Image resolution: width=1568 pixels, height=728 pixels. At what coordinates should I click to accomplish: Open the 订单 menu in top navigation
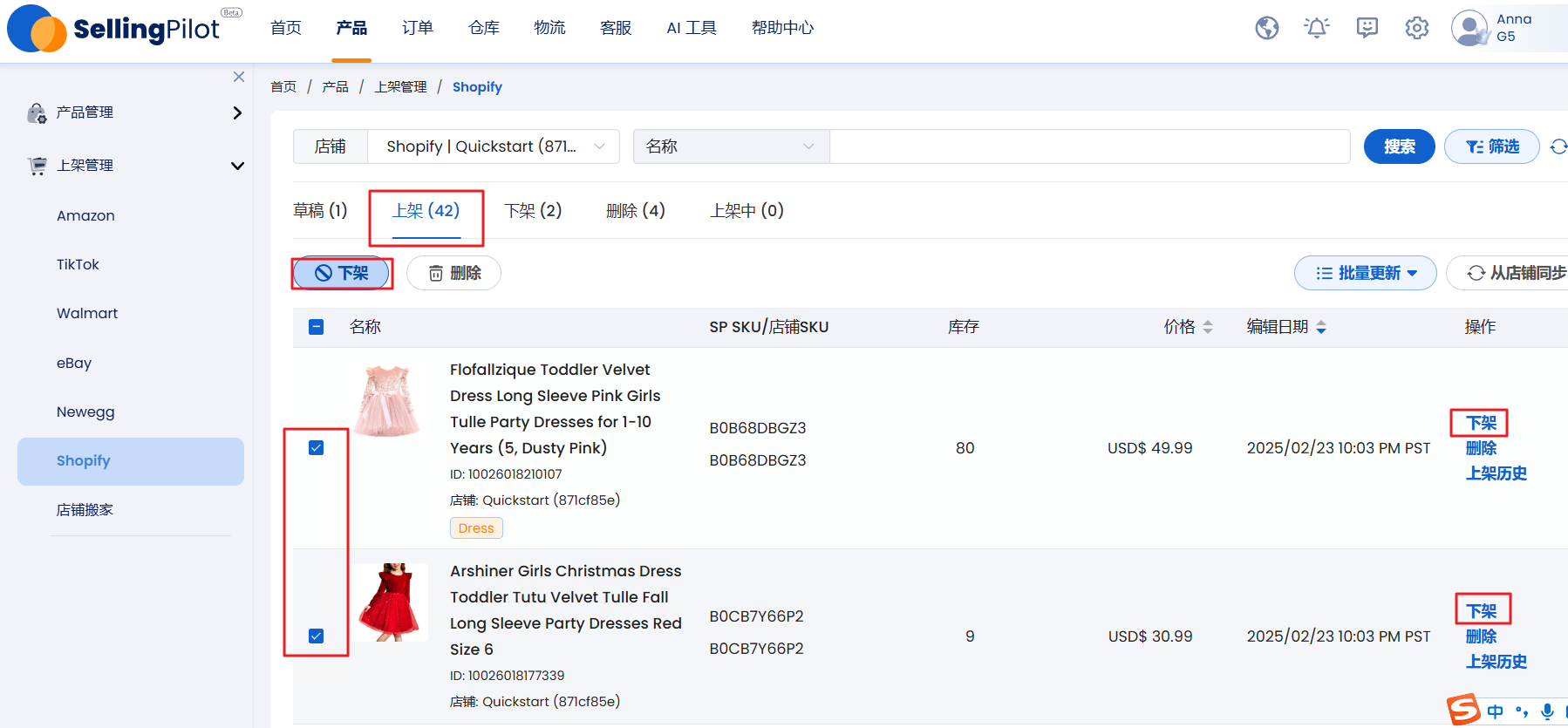click(x=417, y=28)
